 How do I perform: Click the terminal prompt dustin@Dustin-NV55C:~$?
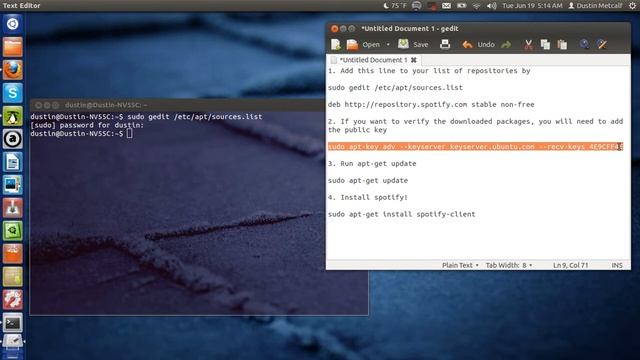77,134
